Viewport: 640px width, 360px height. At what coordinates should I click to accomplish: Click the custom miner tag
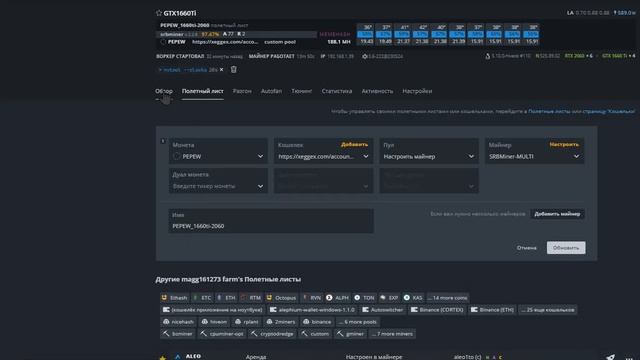click(x=315, y=333)
